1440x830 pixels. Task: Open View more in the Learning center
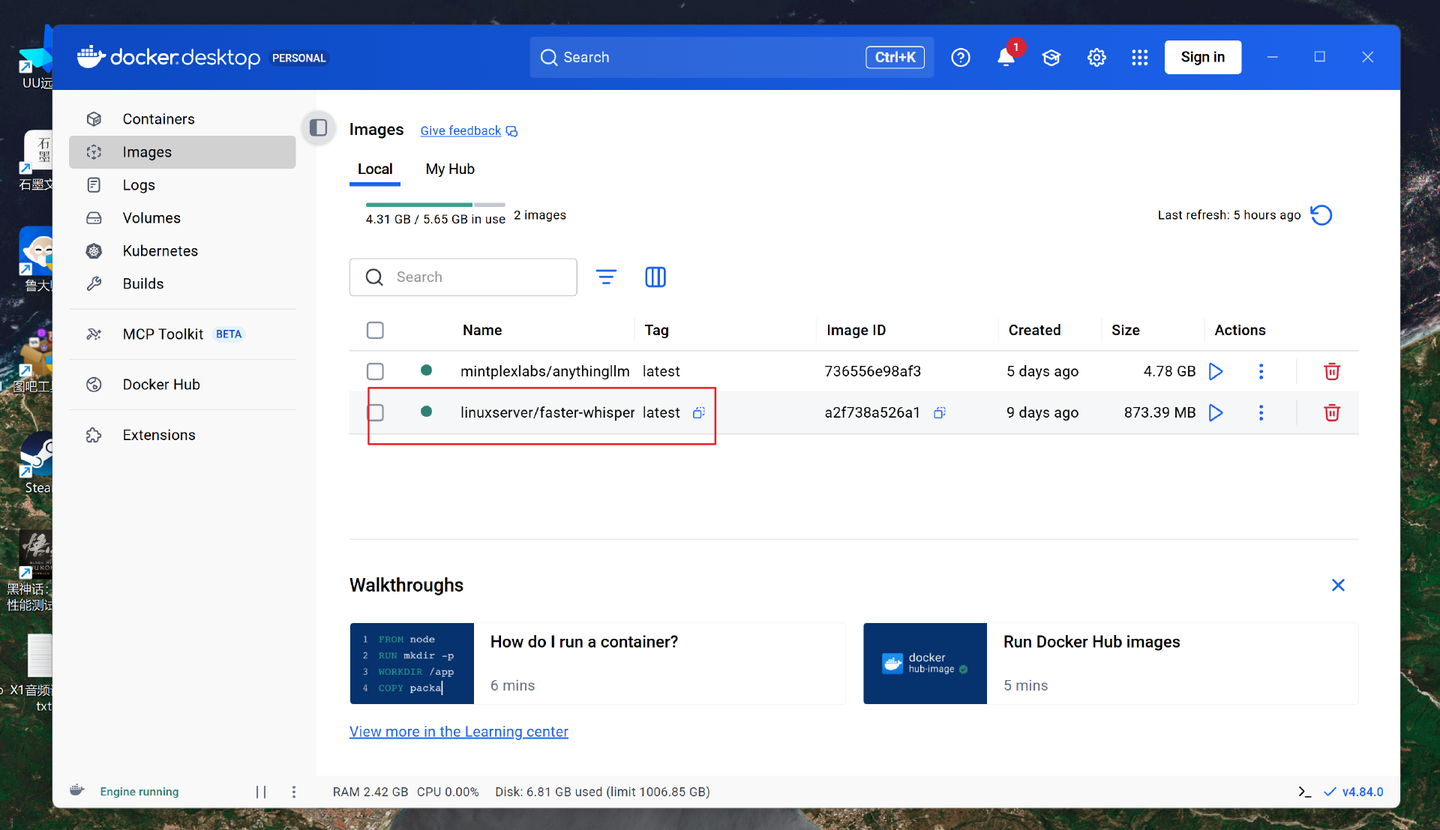pyautogui.click(x=459, y=732)
